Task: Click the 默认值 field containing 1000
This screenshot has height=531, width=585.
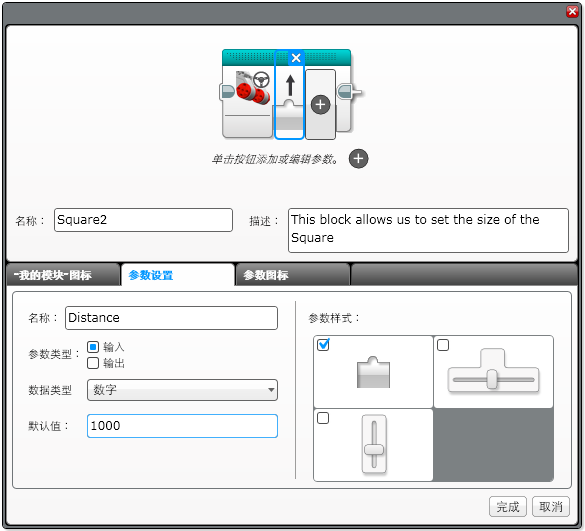Action: (182, 426)
